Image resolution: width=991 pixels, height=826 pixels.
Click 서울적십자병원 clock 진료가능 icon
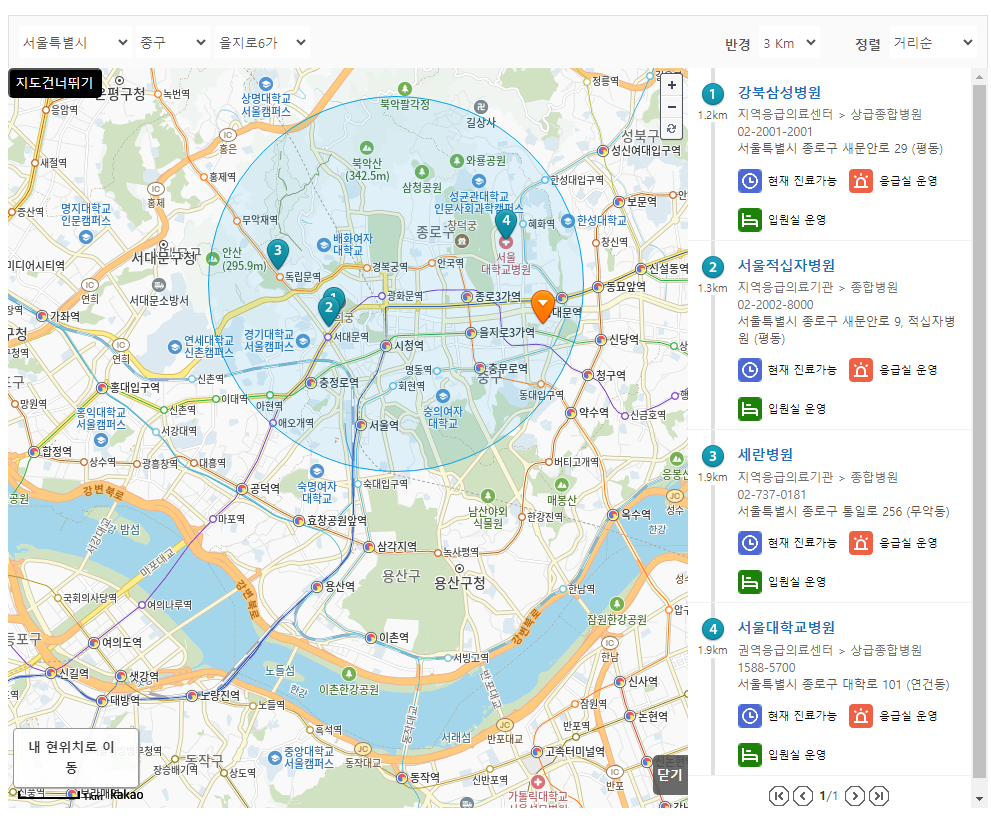(x=750, y=370)
